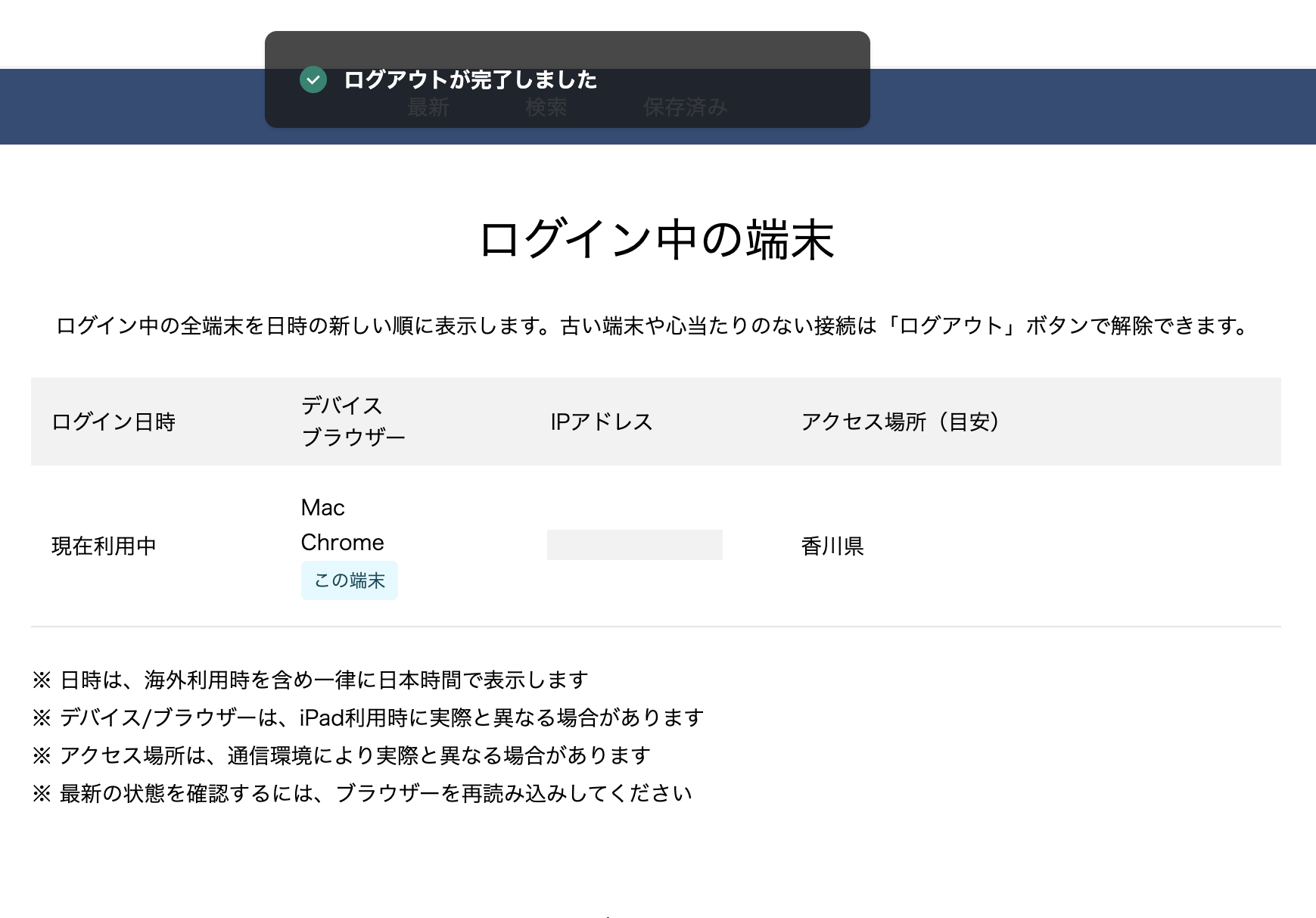Click the ログイン日時 column header
Screen dimensions: 1316x918
(x=112, y=422)
